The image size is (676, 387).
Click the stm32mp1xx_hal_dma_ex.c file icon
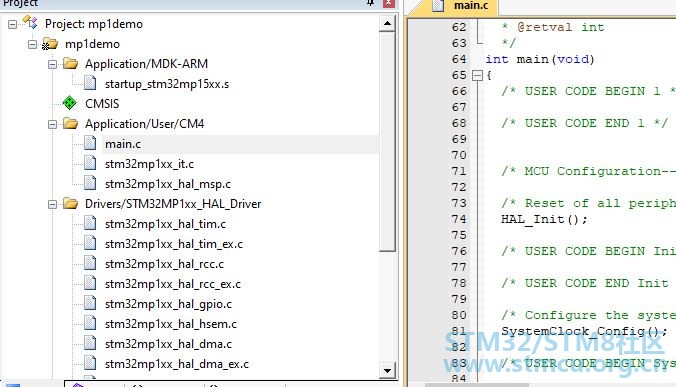[90, 363]
